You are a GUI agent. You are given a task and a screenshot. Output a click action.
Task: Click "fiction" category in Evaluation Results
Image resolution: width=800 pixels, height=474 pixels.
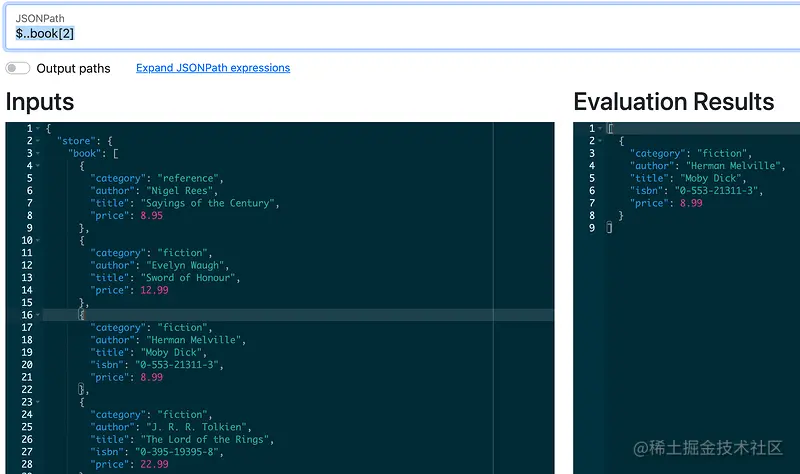(721, 154)
